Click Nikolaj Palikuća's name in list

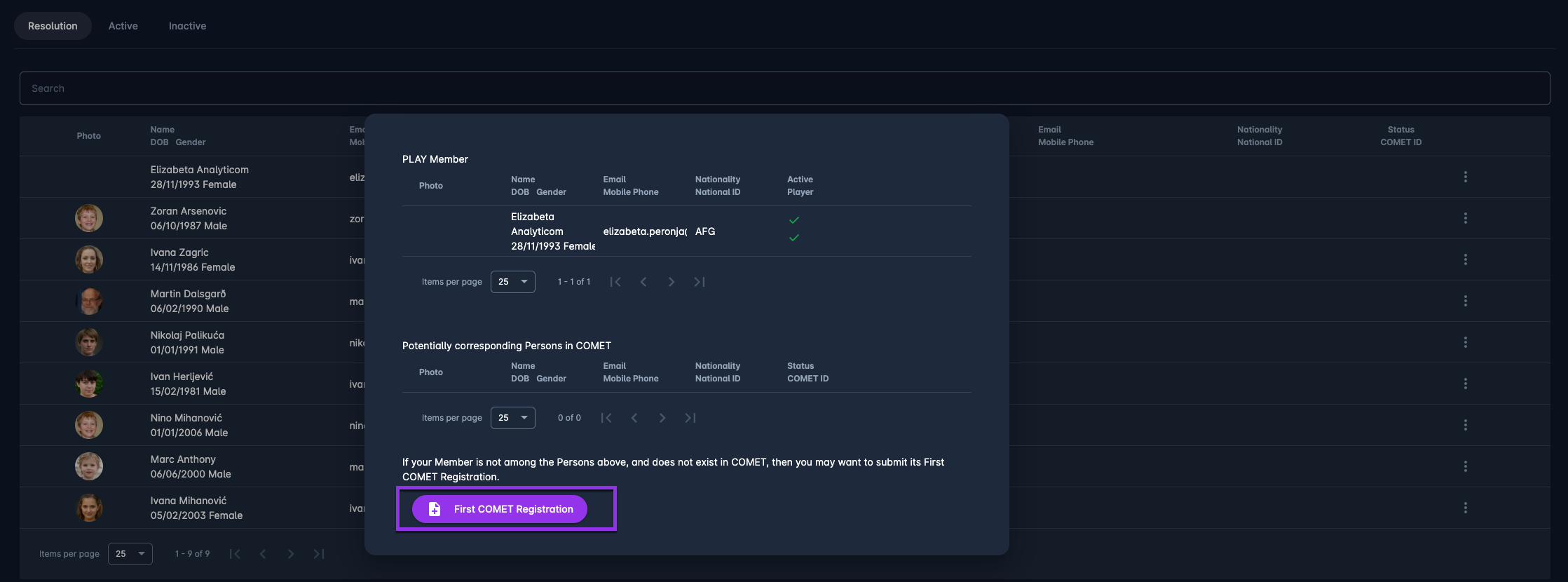coord(187,335)
